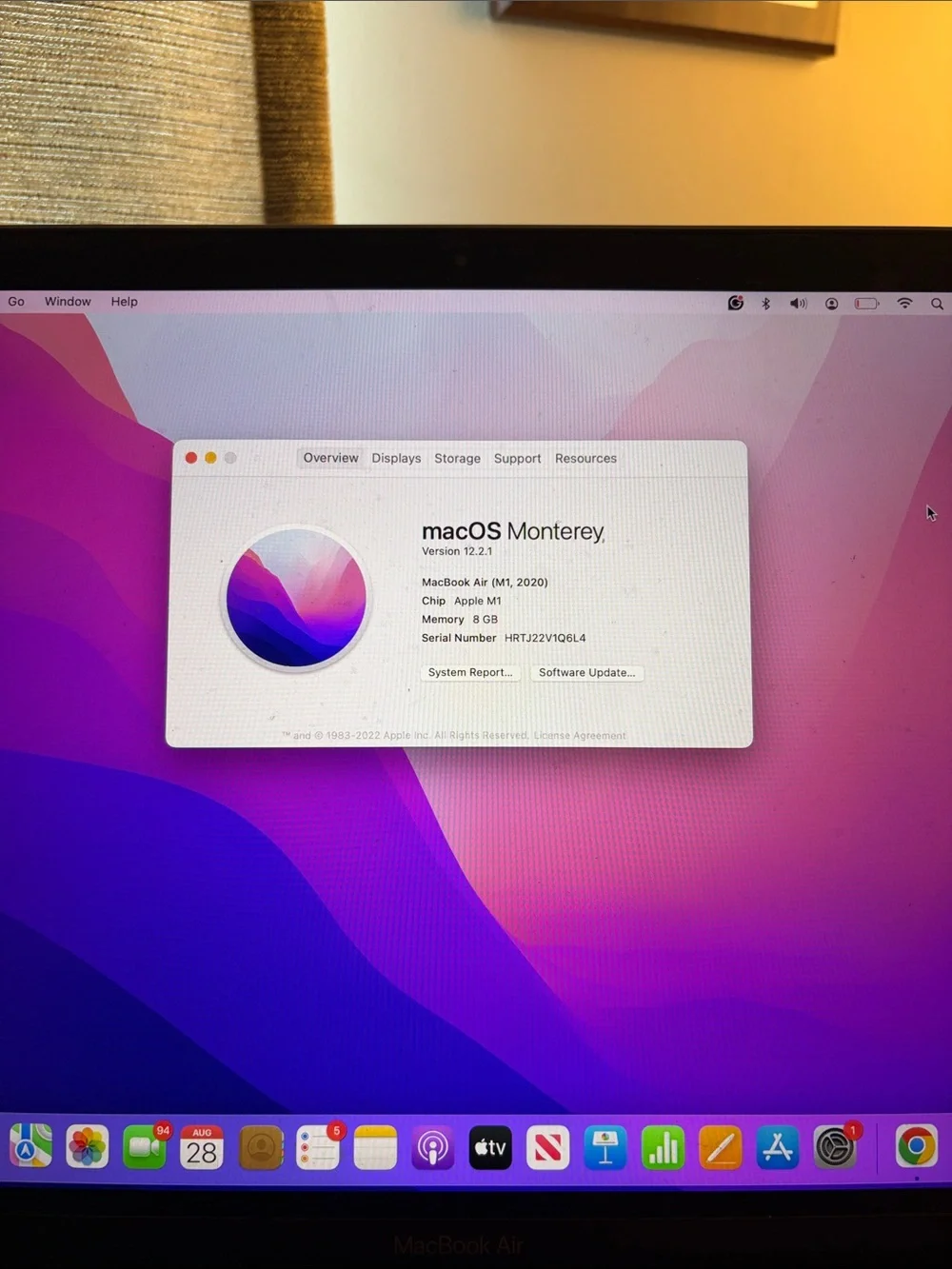
Task: Open the volume control in menu bar
Action: [x=798, y=303]
